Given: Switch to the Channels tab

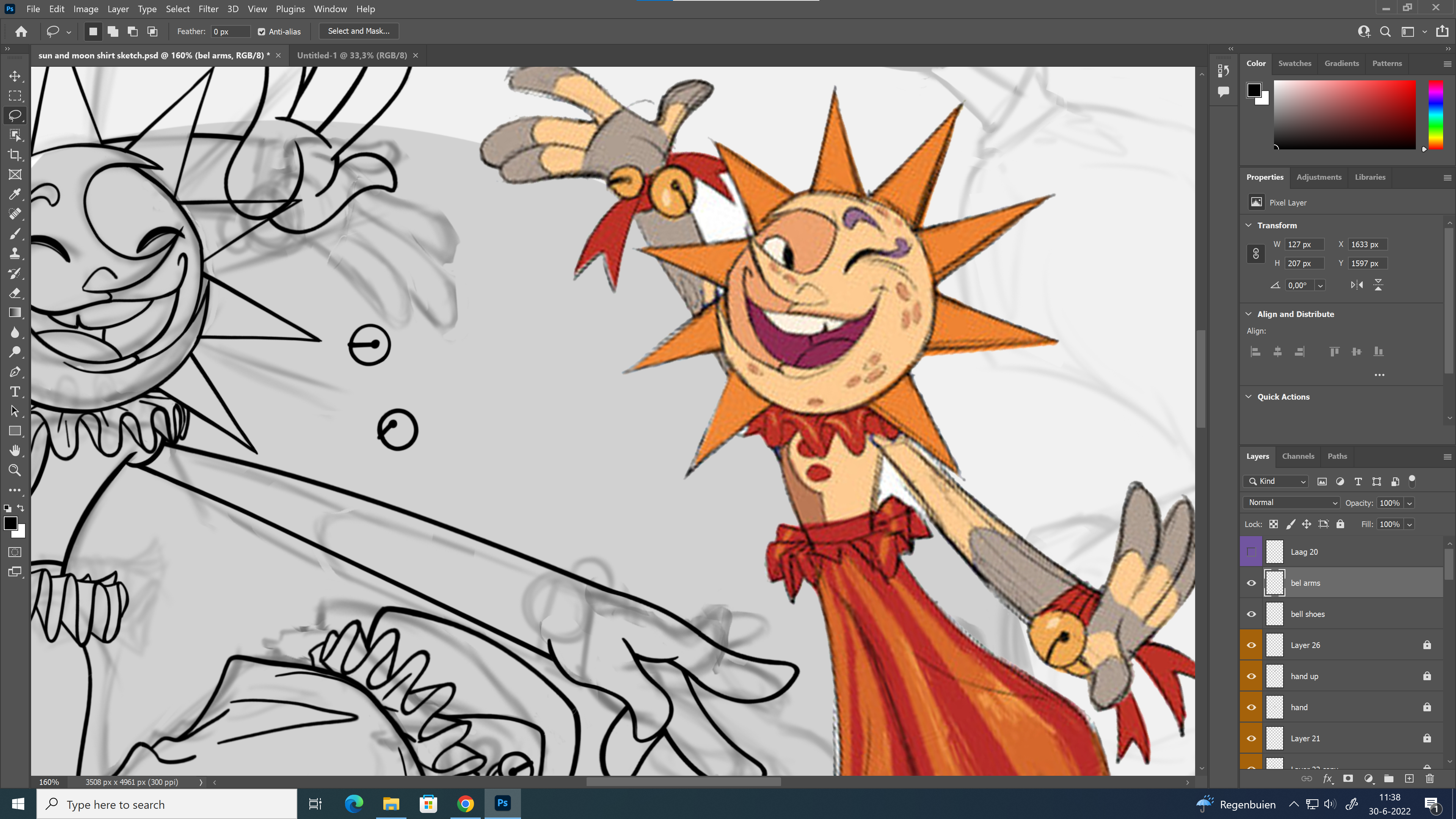Looking at the screenshot, I should click(x=1298, y=456).
